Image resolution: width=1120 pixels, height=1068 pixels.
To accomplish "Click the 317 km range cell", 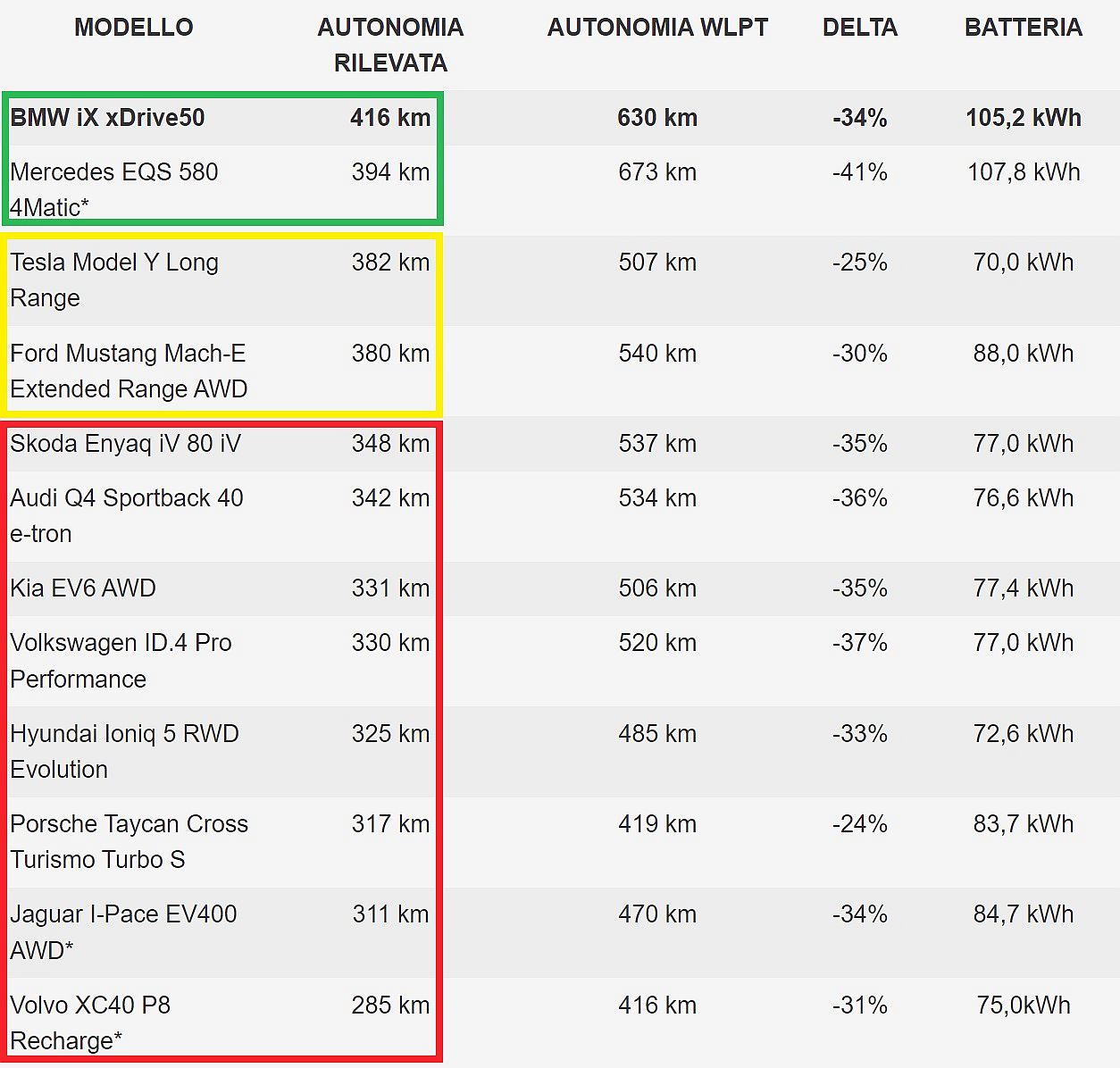I will (390, 823).
